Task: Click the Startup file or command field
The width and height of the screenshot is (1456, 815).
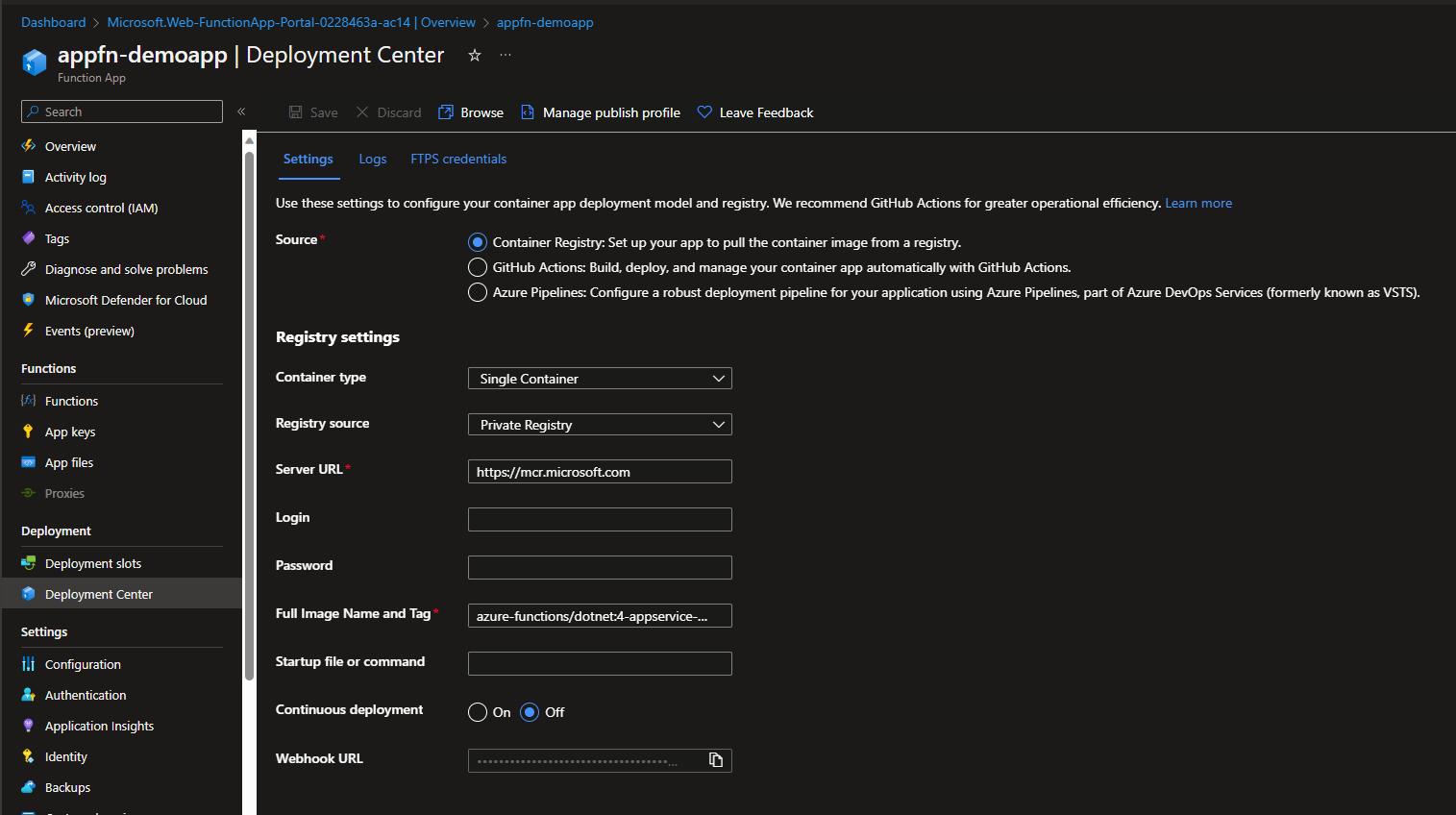Action: point(600,664)
